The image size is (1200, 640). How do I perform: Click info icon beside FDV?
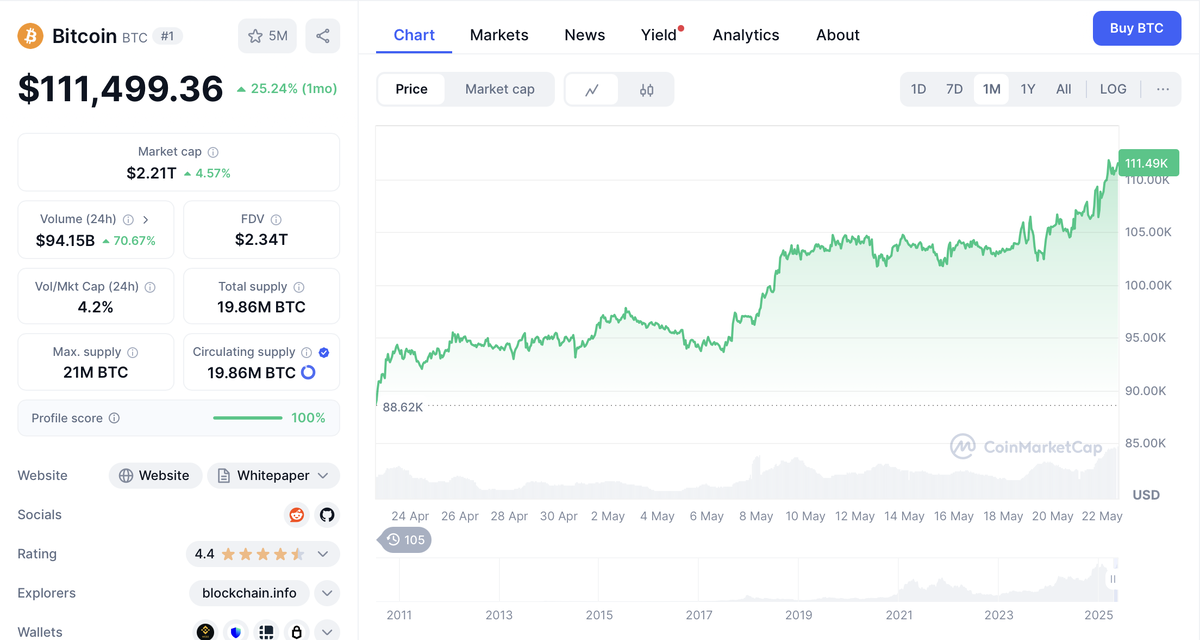coord(276,219)
